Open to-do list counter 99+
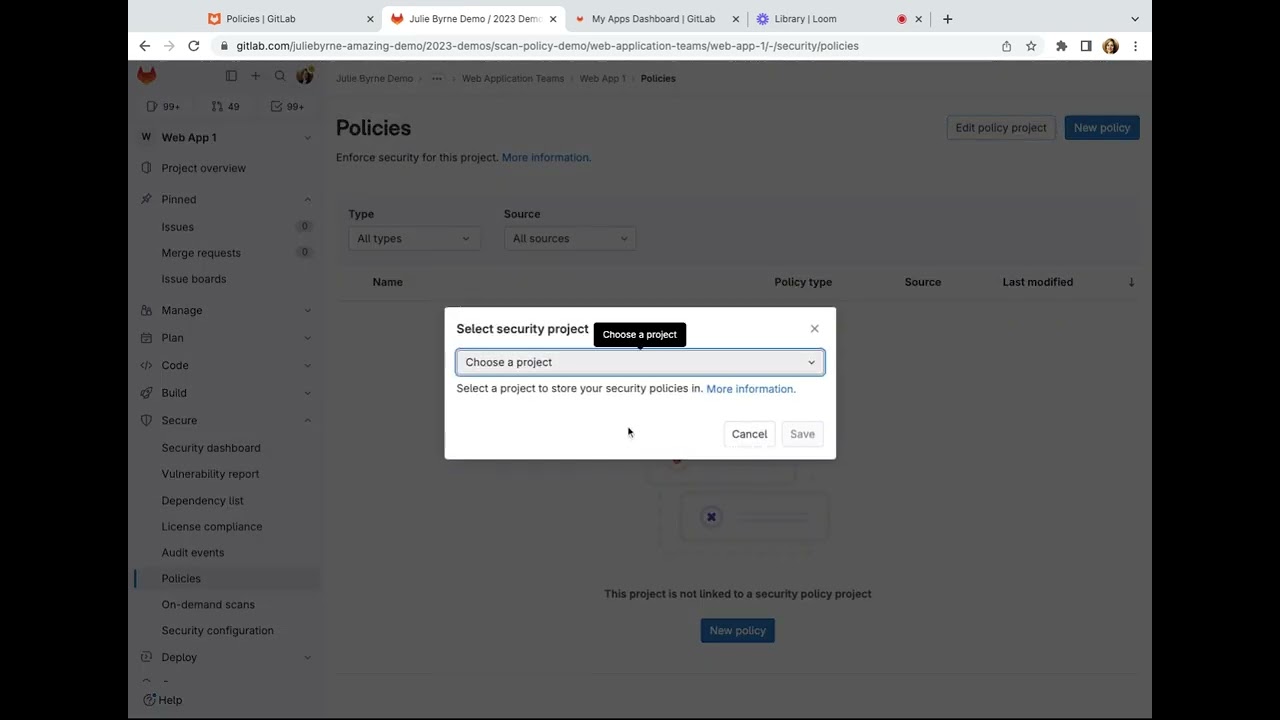This screenshot has height=720, width=1280. point(287,106)
